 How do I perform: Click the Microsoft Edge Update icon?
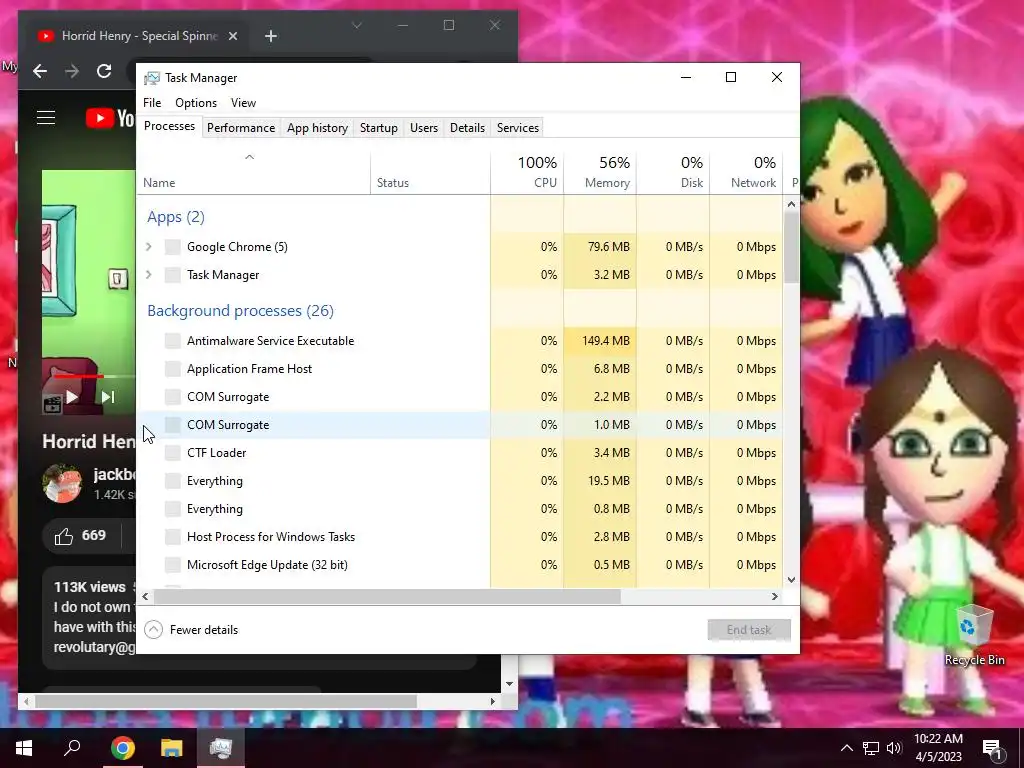click(x=172, y=565)
